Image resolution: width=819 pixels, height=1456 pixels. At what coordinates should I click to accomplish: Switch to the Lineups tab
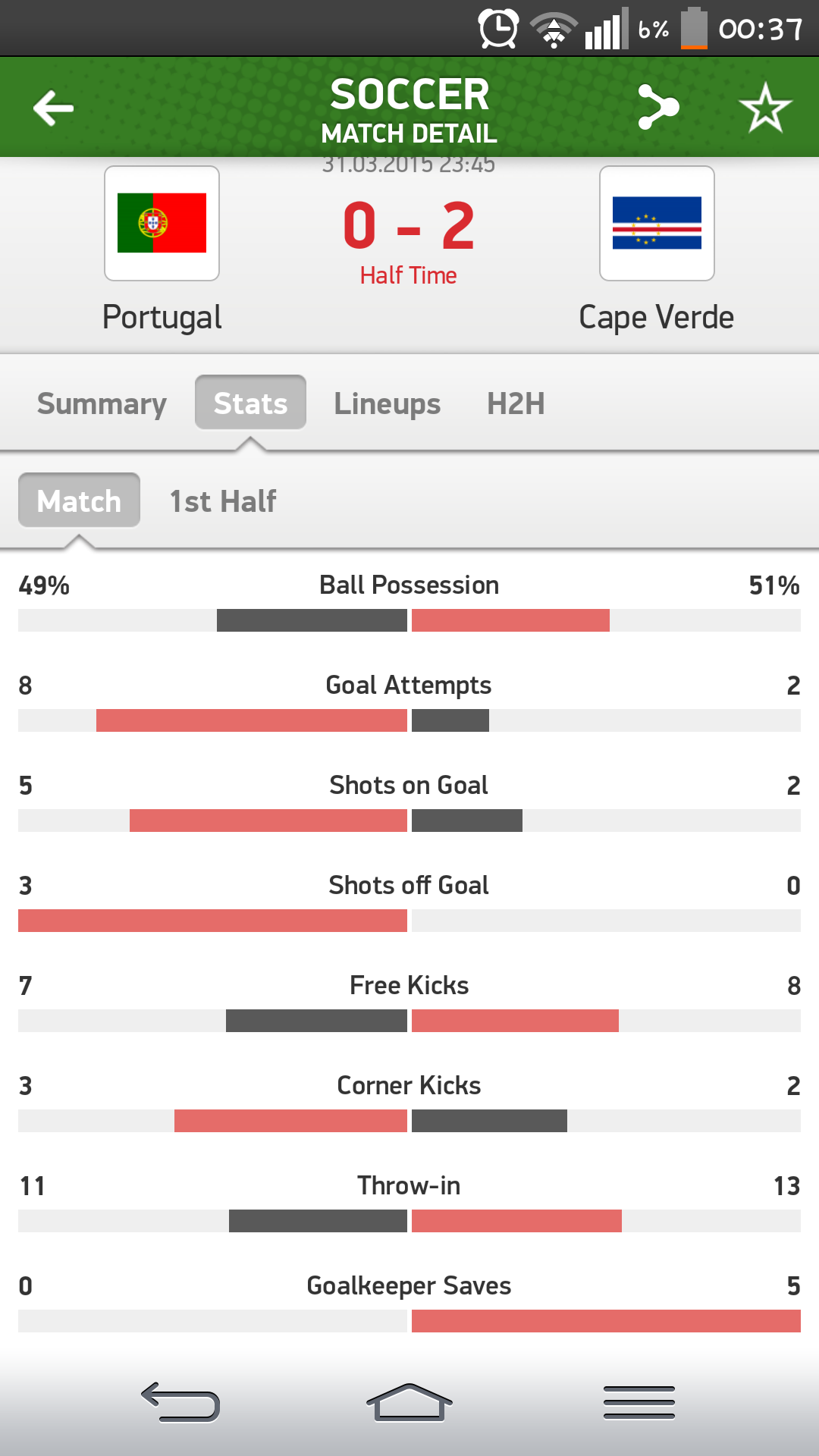click(387, 403)
